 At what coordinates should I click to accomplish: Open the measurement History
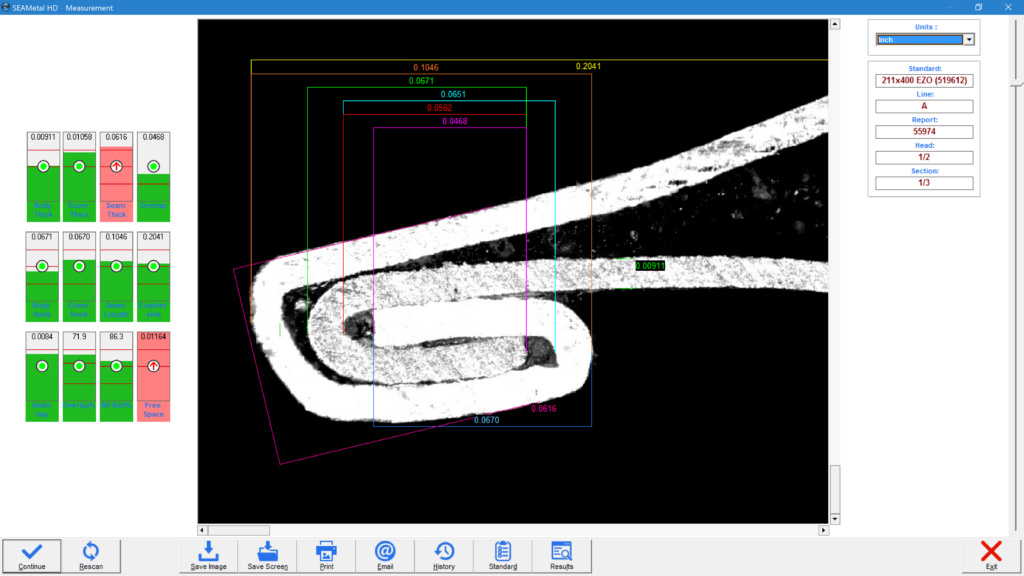[x=444, y=555]
